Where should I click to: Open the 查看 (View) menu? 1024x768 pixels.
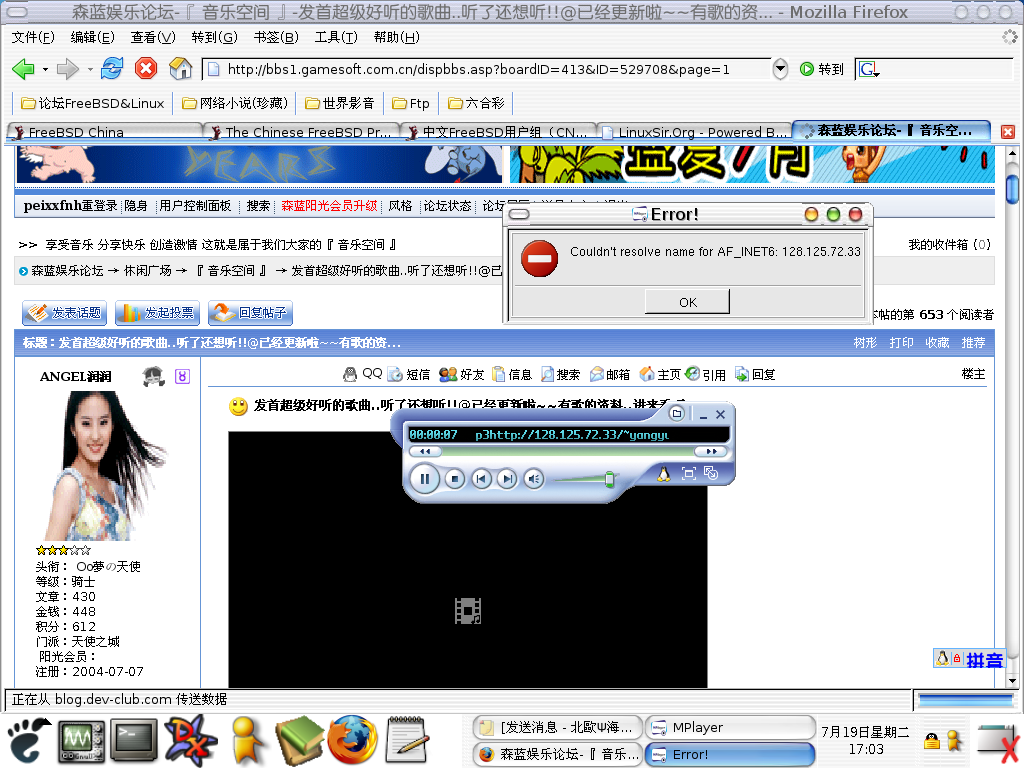tap(153, 37)
